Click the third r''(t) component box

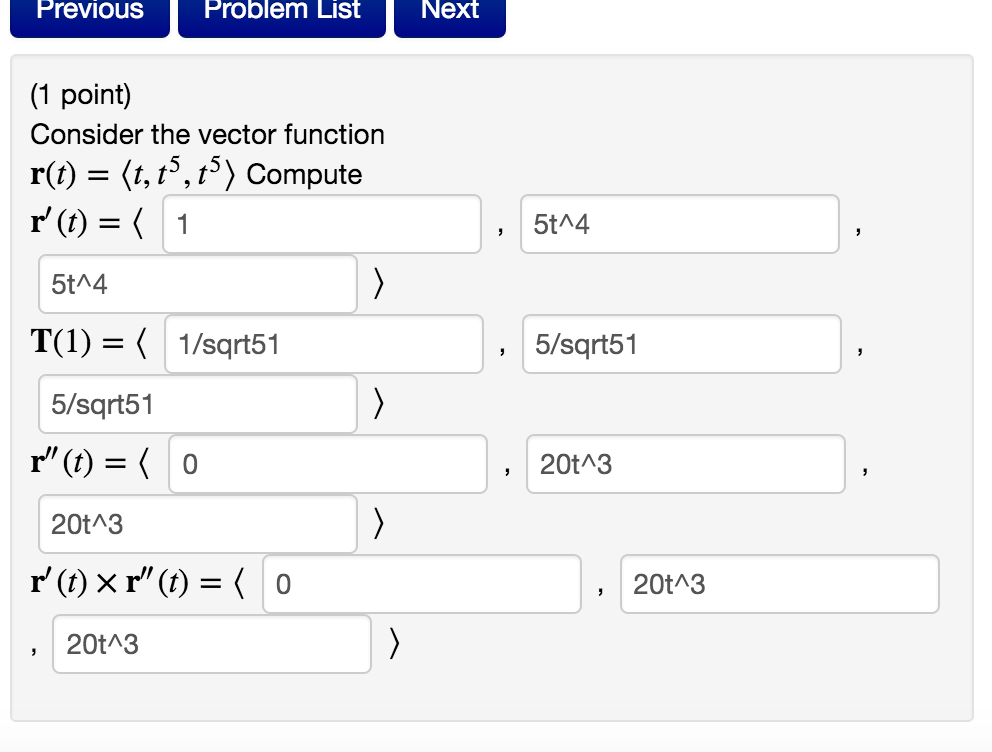pyautogui.click(x=197, y=524)
